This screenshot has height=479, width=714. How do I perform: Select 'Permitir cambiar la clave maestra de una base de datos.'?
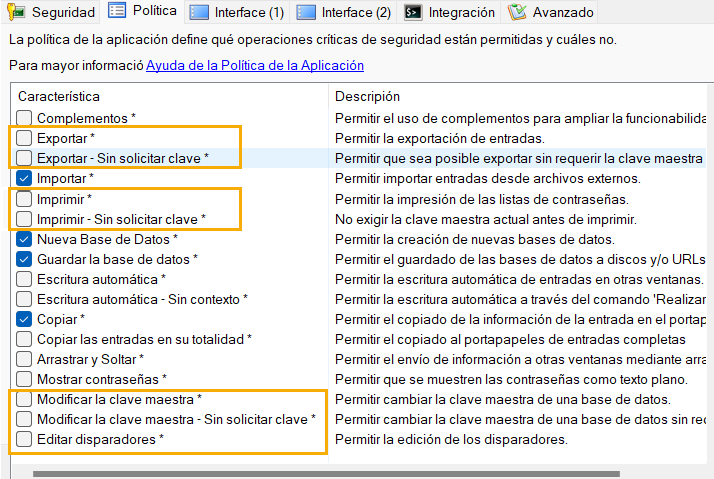503,400
